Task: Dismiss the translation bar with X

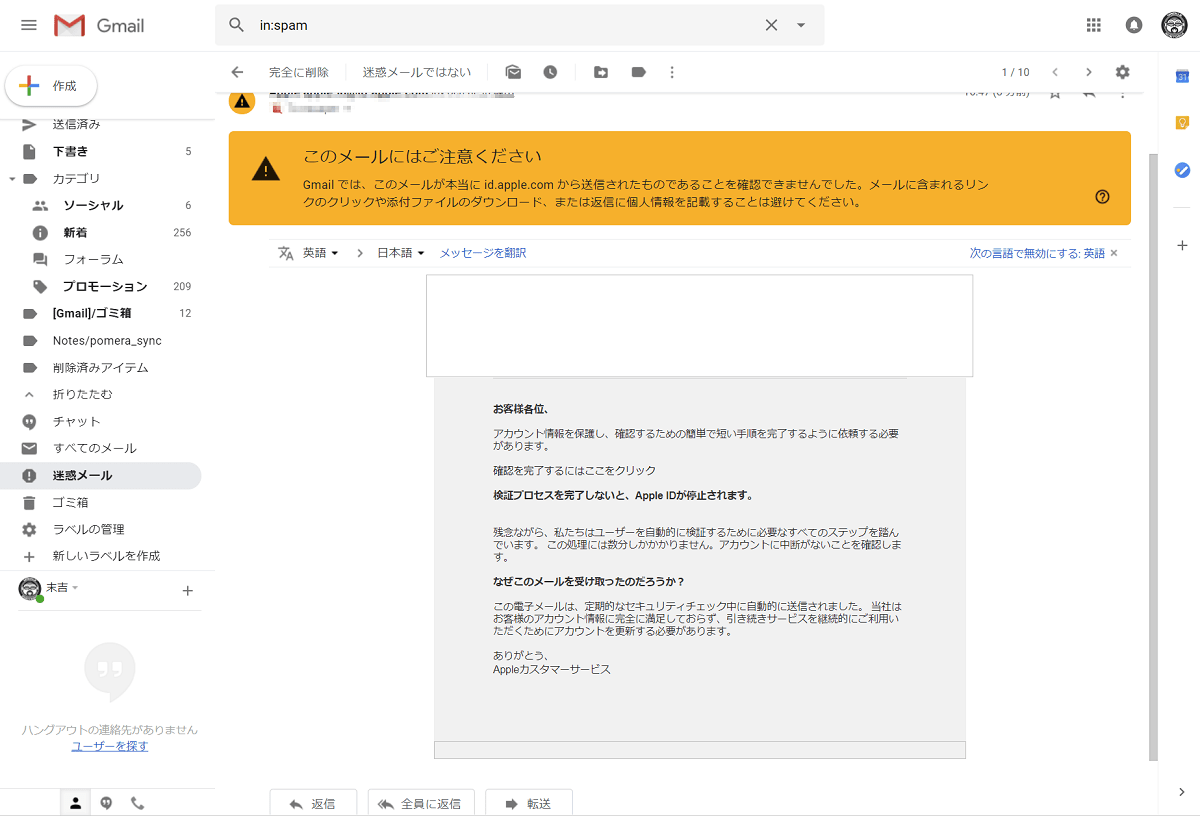Action: point(1114,253)
